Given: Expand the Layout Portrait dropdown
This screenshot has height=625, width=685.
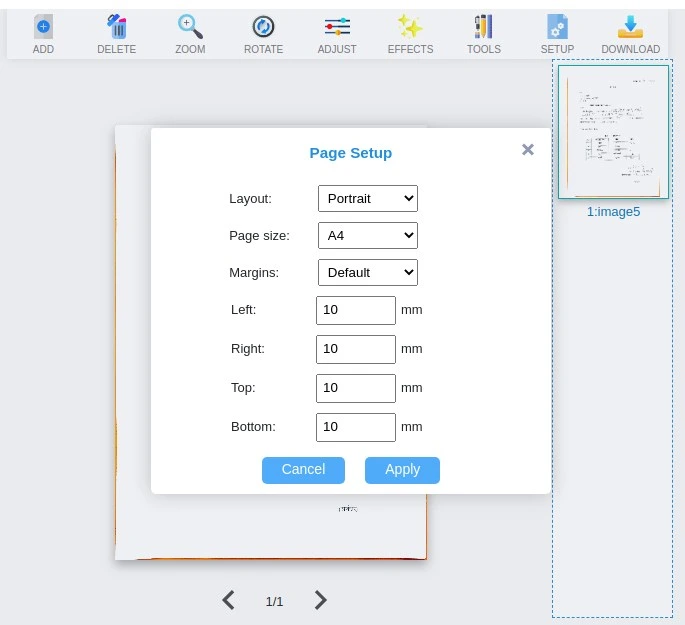Looking at the screenshot, I should (367, 198).
